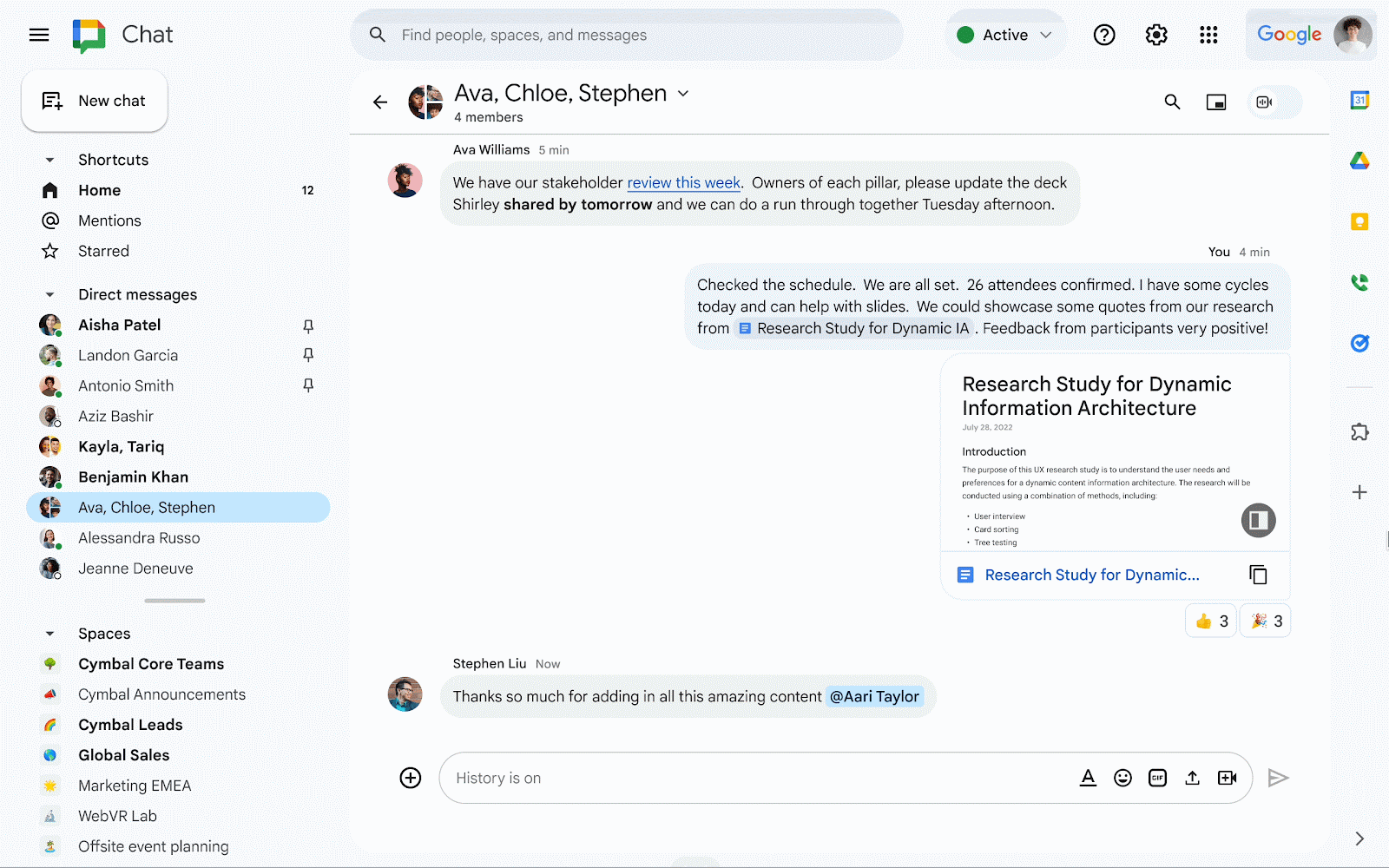Unpin Aisha Patel conversation
The image size is (1389, 868).
coord(308,325)
